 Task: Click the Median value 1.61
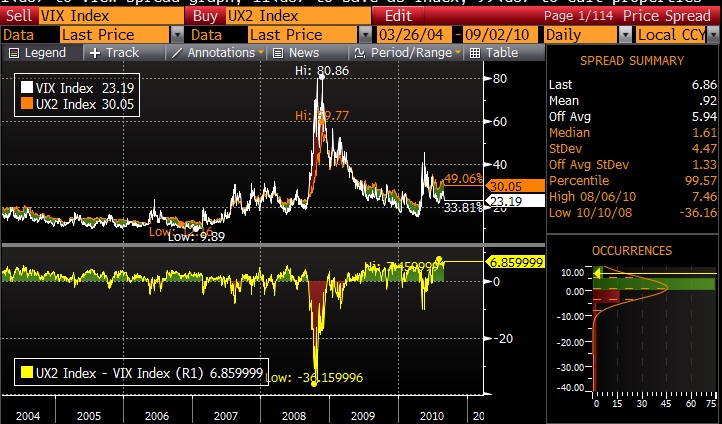pos(704,133)
